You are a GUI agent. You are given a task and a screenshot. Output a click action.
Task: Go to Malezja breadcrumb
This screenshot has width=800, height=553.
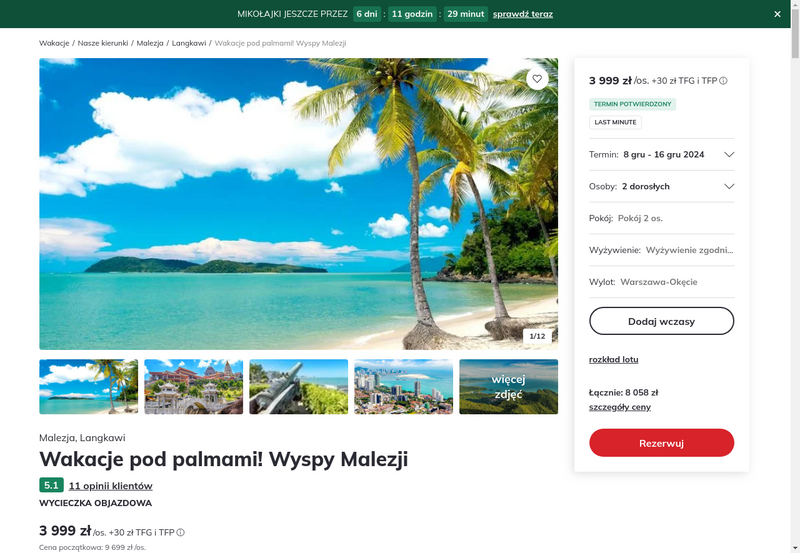150,43
